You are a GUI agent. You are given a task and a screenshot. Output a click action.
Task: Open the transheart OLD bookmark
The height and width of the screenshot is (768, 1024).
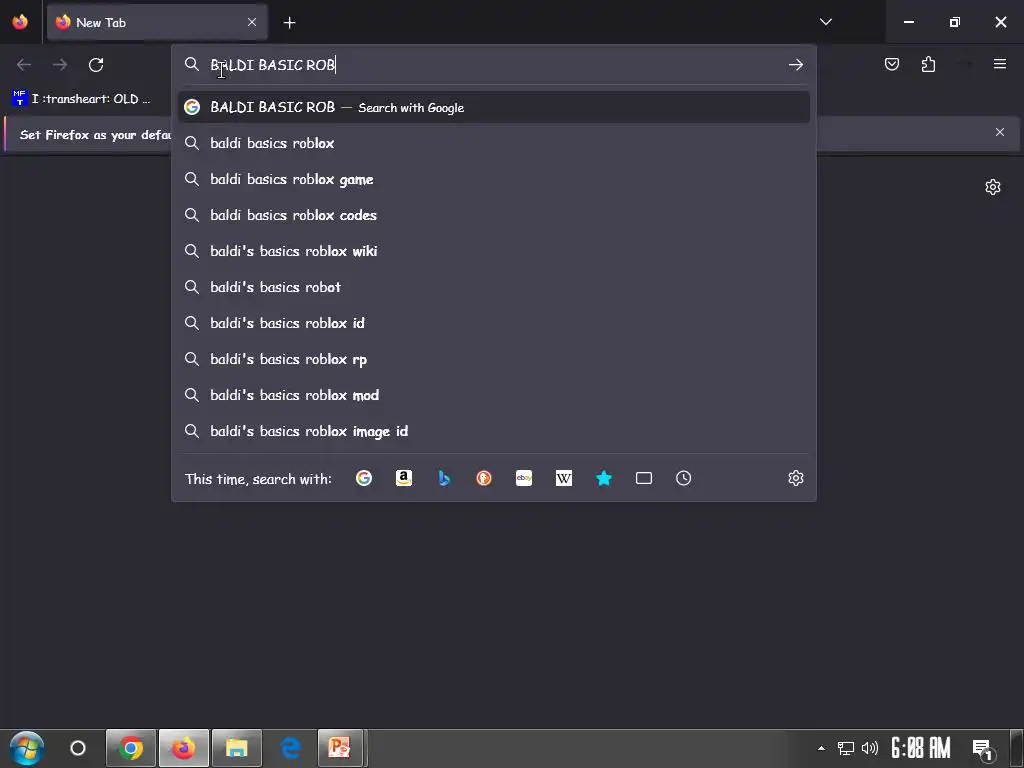click(82, 99)
